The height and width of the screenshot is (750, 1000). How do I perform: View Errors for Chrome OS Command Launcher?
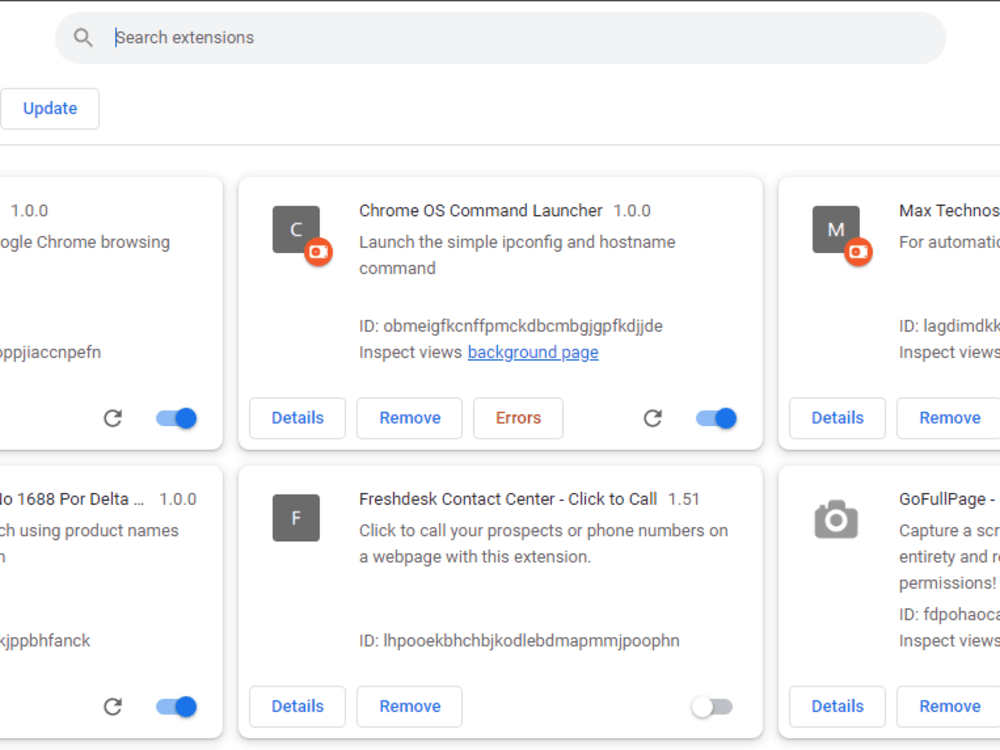(518, 418)
